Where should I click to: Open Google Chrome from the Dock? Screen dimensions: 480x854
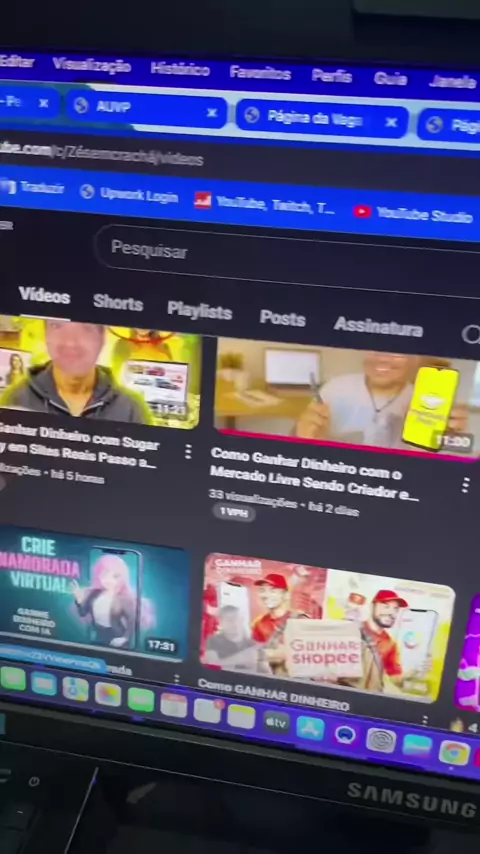click(454, 752)
